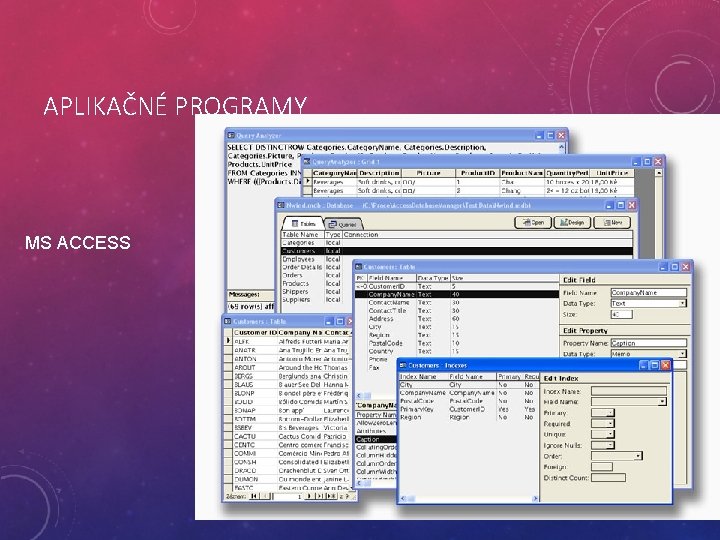Click the ALFKI row selector arrow
Screen dimensions: 720x540
pyautogui.click(x=228, y=341)
